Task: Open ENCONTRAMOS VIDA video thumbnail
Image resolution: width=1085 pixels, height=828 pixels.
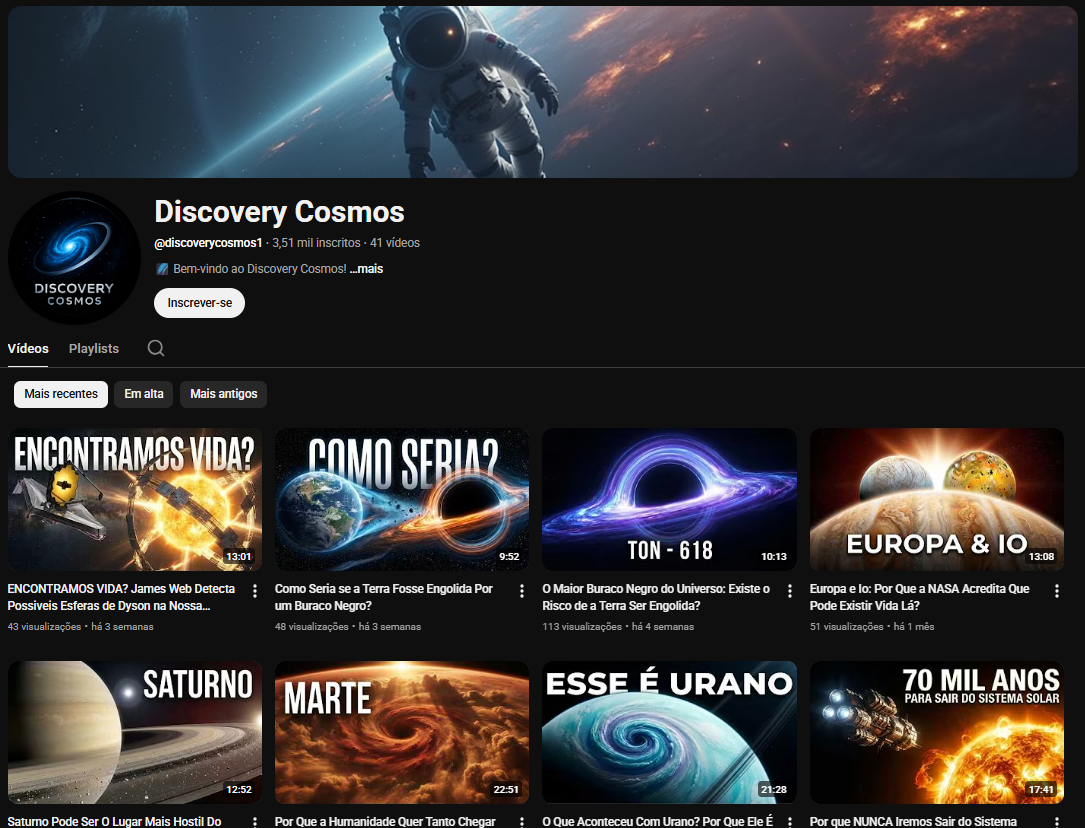Action: (135, 499)
